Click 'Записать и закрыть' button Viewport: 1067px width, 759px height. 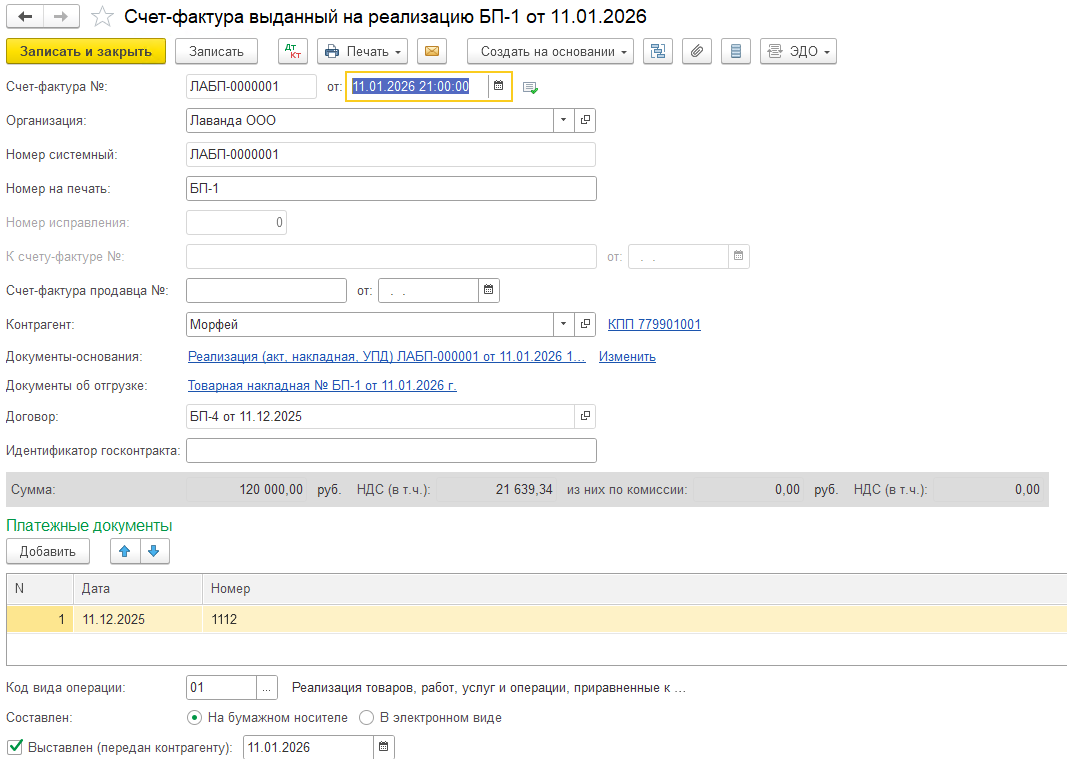point(86,51)
